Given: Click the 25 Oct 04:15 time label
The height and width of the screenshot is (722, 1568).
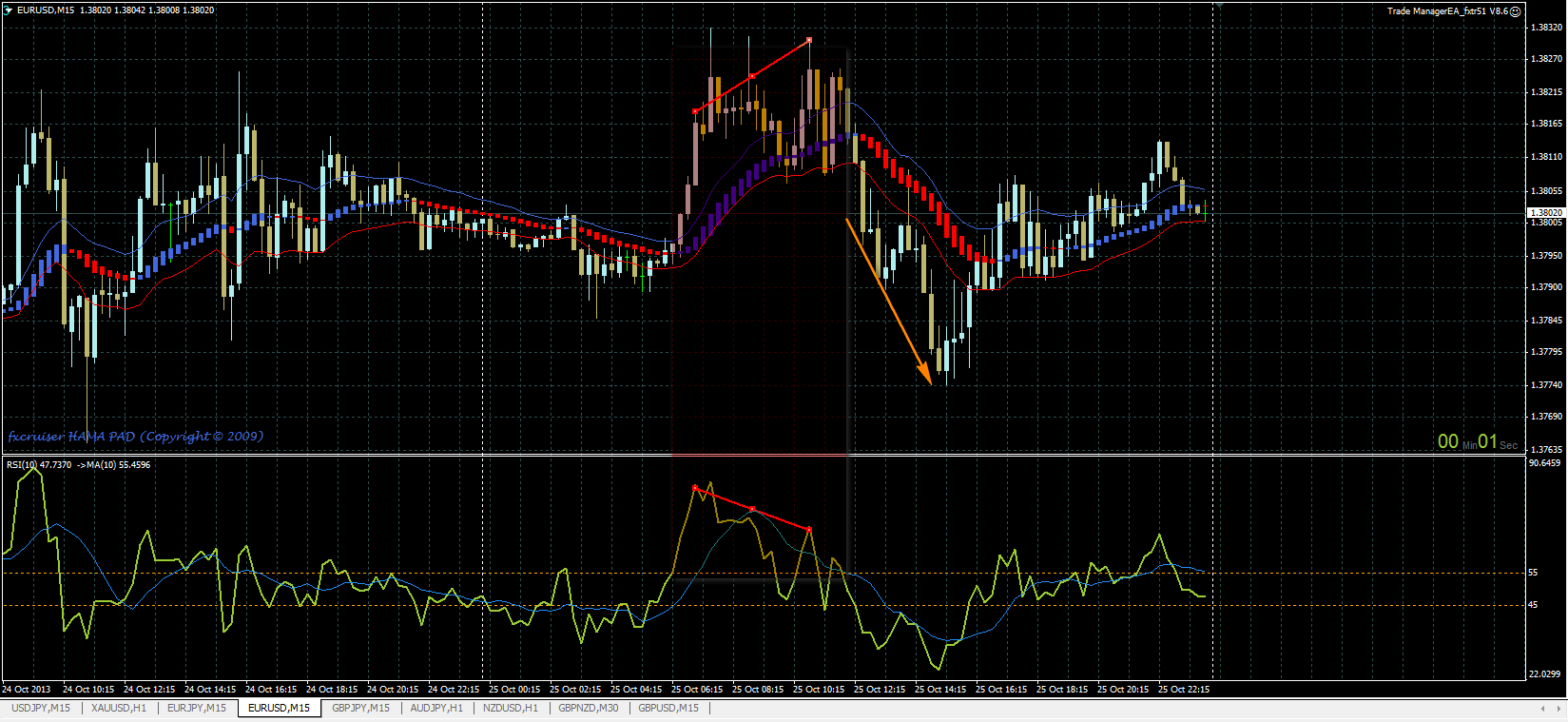Looking at the screenshot, I should (636, 690).
